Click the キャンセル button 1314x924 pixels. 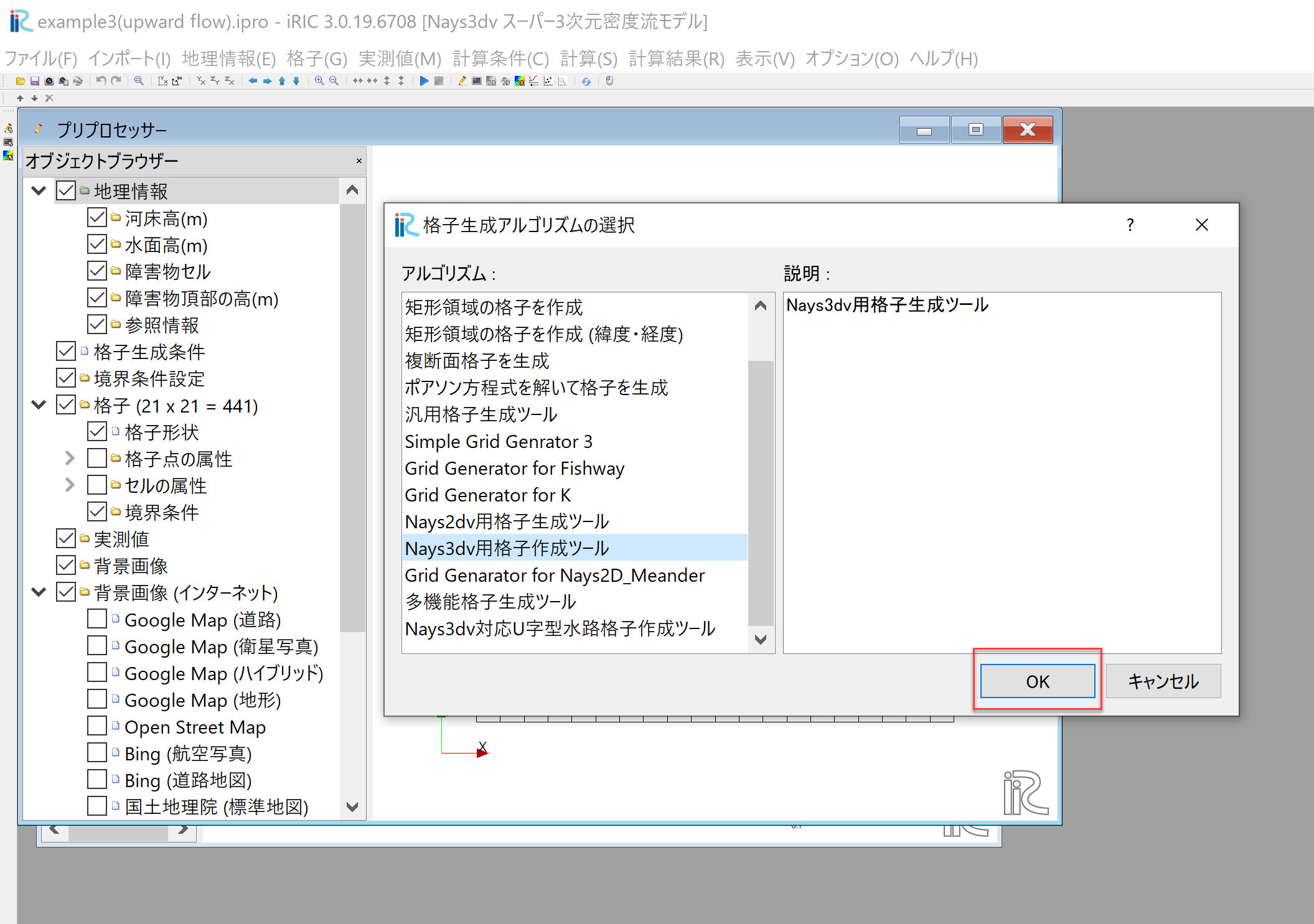click(x=1163, y=681)
